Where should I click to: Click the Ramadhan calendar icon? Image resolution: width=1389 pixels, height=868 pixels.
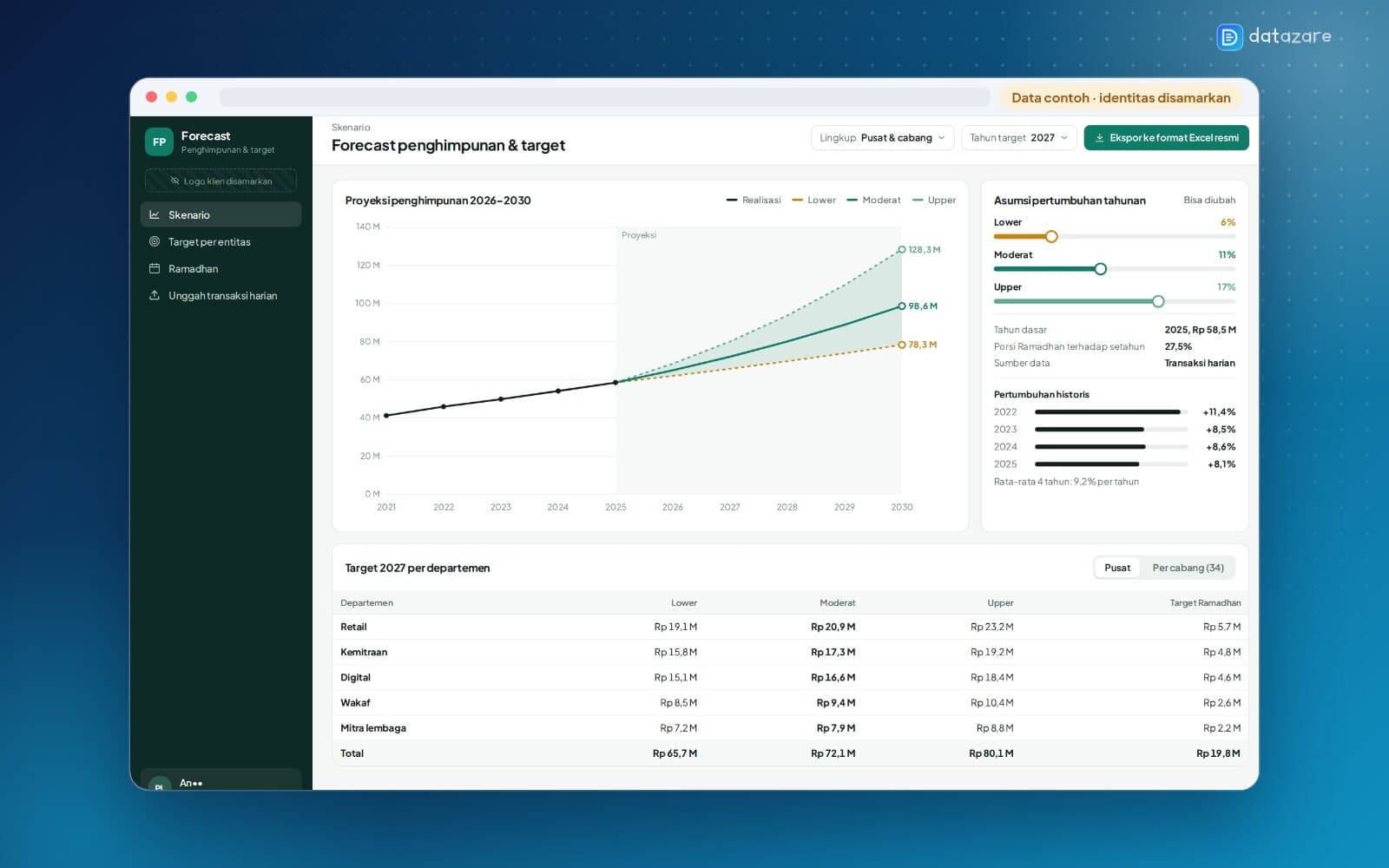pyautogui.click(x=155, y=268)
